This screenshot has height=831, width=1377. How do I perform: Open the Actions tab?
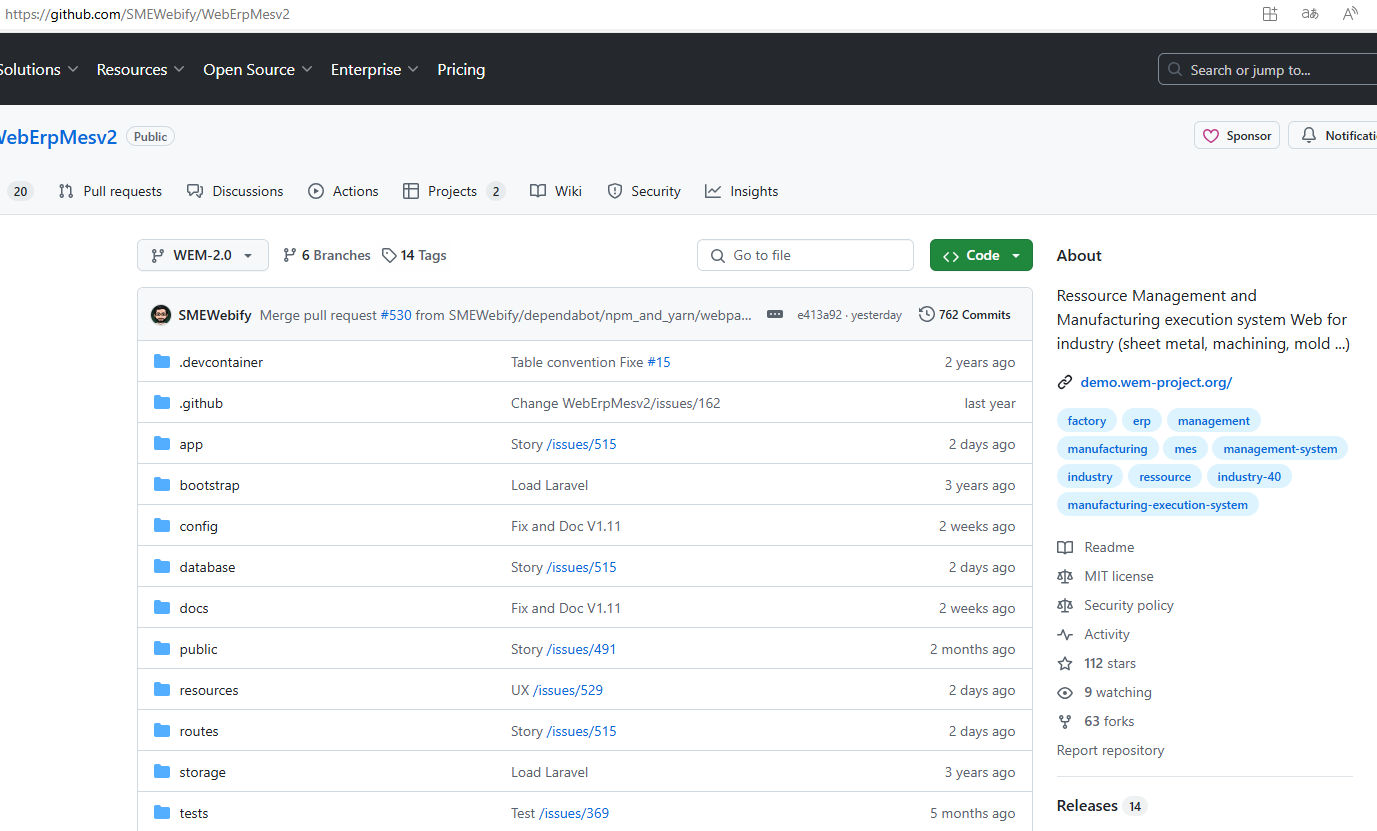pyautogui.click(x=343, y=191)
